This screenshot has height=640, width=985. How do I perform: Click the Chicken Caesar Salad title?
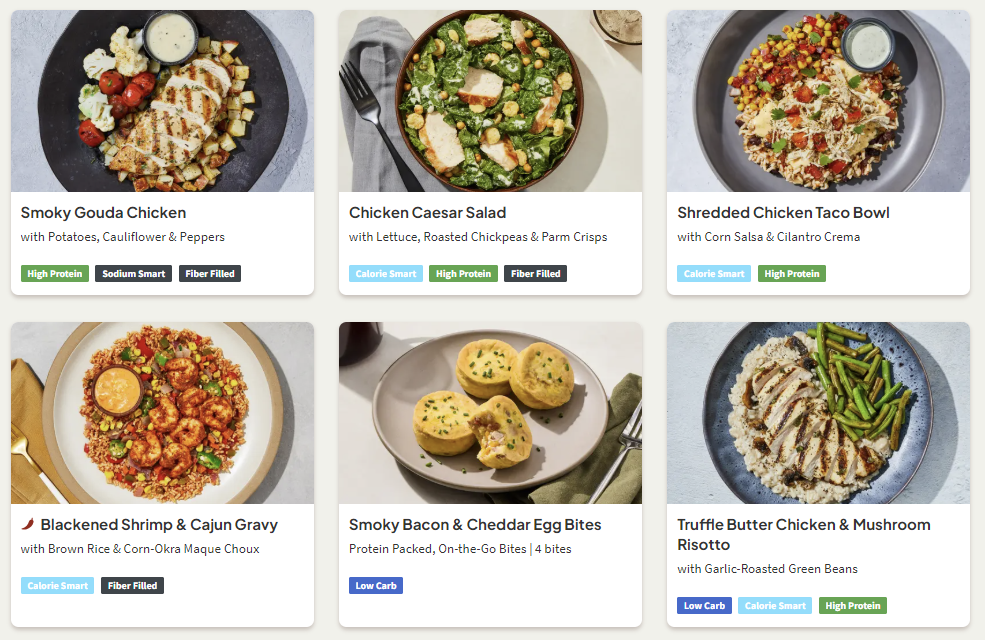tap(427, 212)
